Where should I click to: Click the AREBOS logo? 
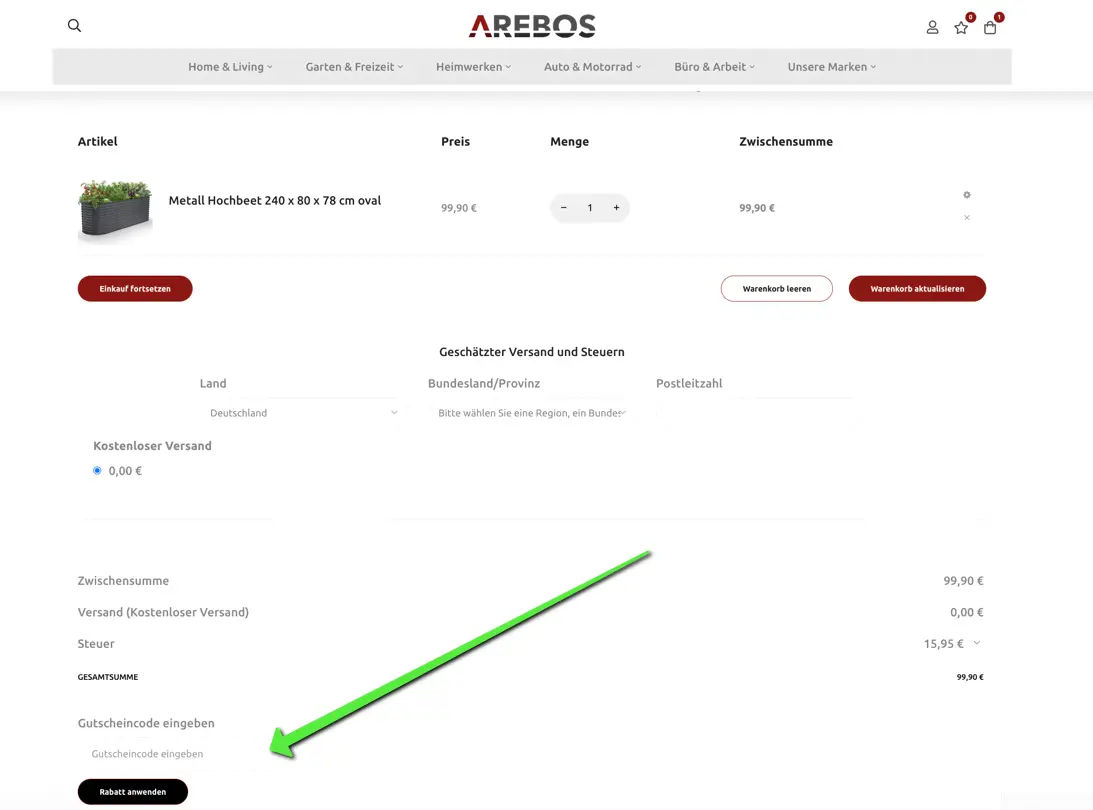[x=531, y=26]
